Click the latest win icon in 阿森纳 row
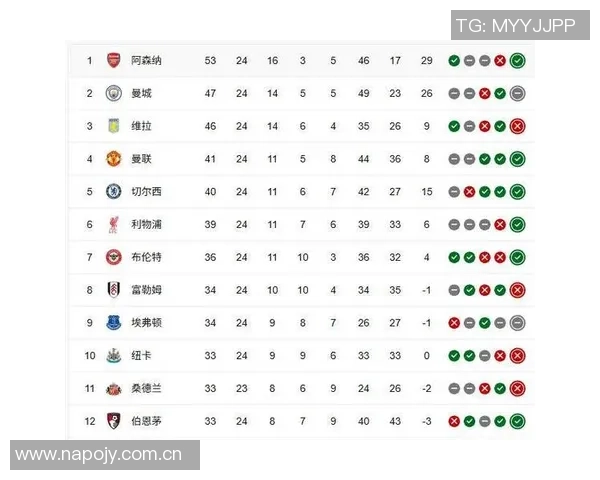 click(517, 61)
